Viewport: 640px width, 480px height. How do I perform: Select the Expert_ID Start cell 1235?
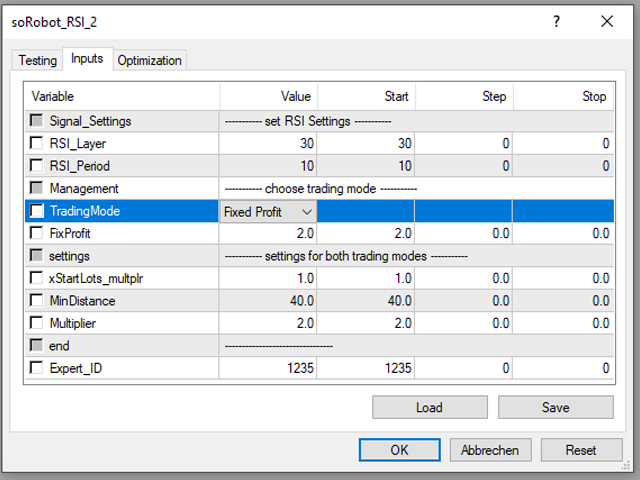click(x=366, y=368)
